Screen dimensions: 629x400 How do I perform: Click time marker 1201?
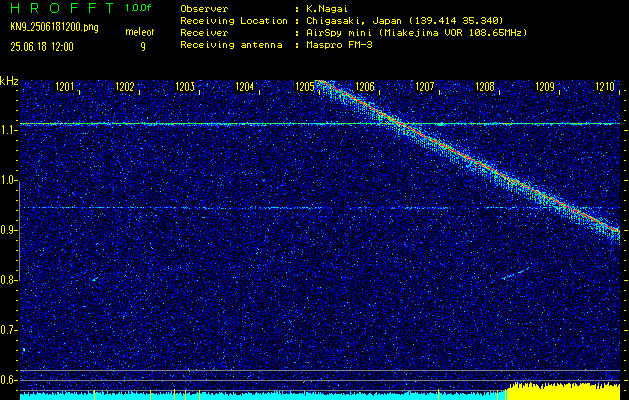point(65,87)
